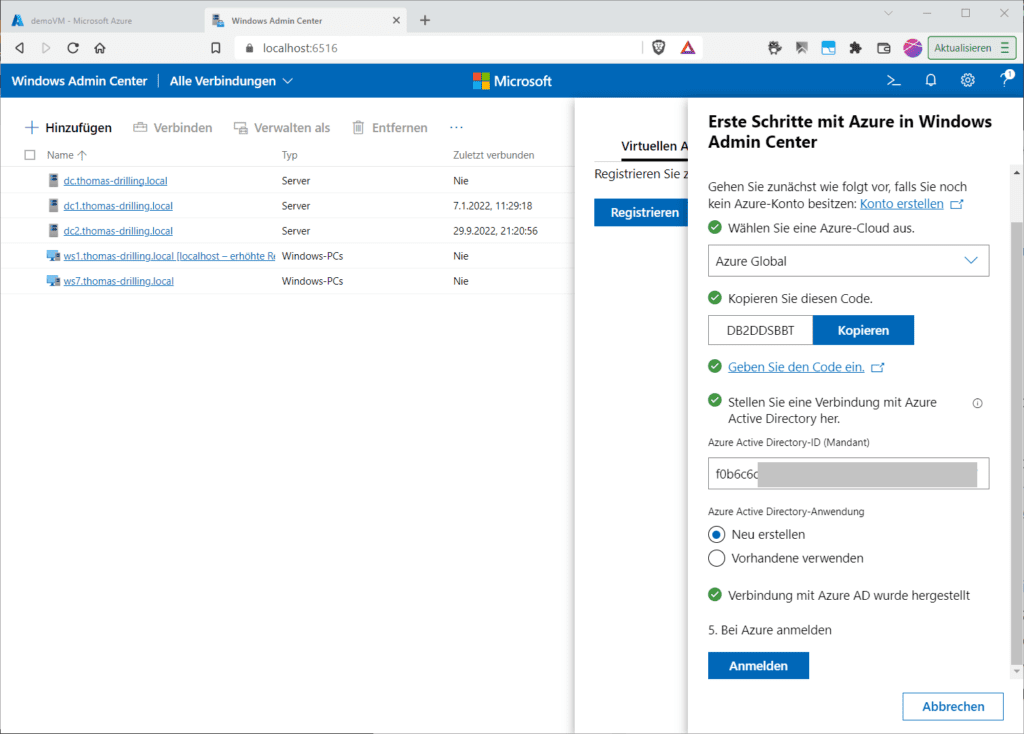The image size is (1024, 734).
Task: Click the Kopieren button
Action: point(863,330)
